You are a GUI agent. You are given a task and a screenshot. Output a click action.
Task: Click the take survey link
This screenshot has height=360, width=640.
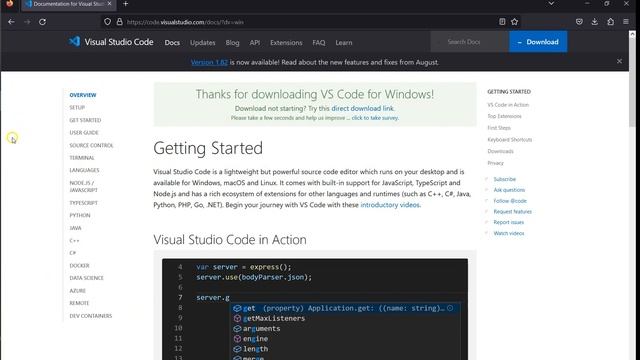click(375, 118)
